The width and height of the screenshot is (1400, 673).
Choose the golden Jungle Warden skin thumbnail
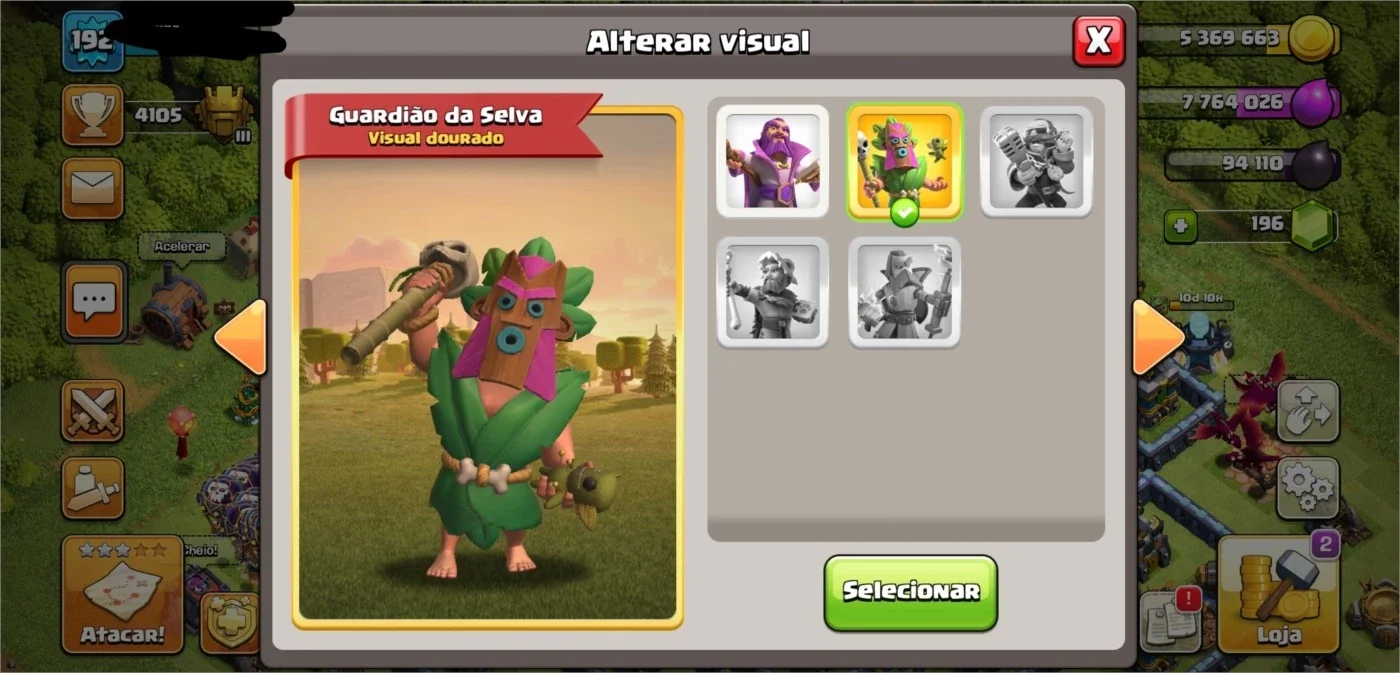[x=904, y=161]
